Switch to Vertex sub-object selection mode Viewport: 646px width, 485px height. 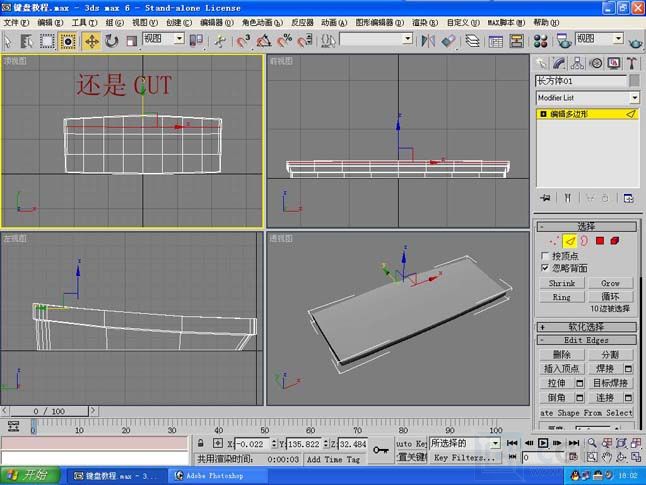pyautogui.click(x=553, y=241)
